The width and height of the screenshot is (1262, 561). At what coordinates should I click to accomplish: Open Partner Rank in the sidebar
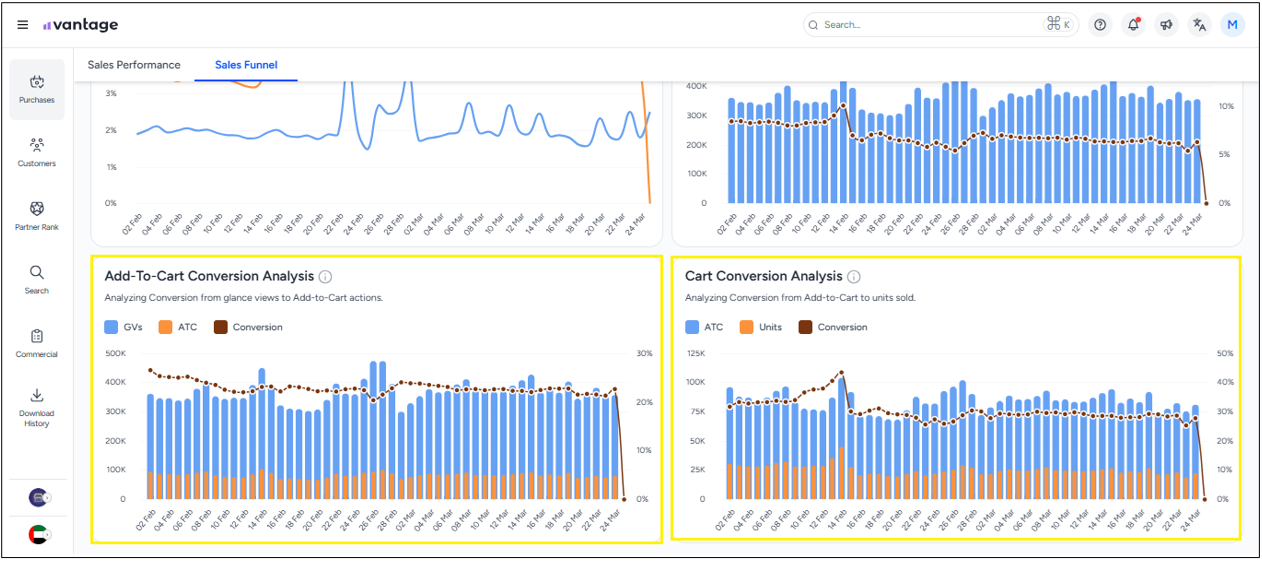pyautogui.click(x=37, y=215)
